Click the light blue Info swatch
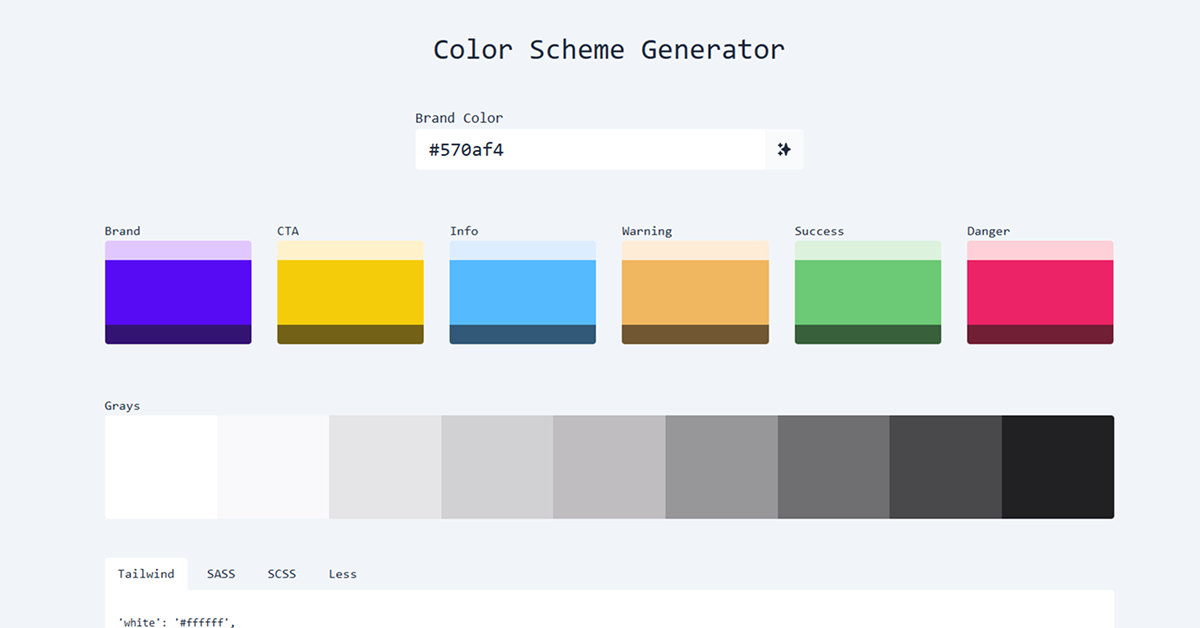This screenshot has width=1200, height=628. [522, 292]
